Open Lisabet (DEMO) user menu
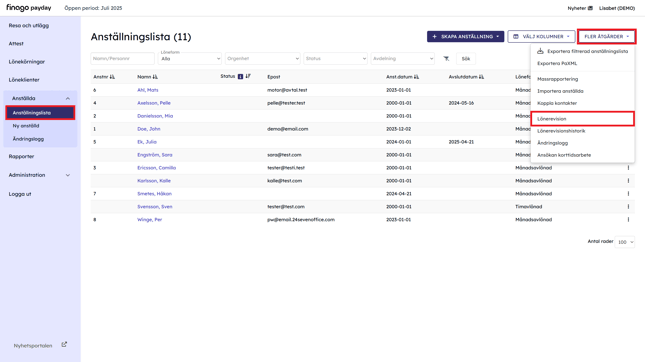Screen dimensions: 645x362 click(617, 8)
